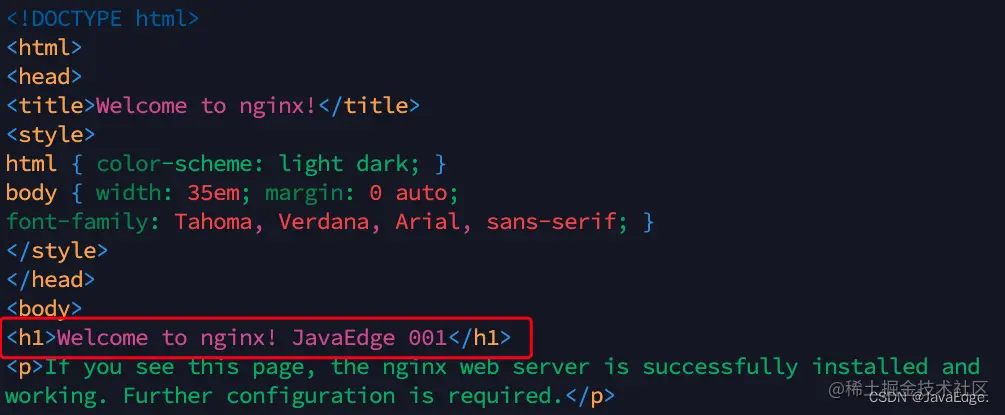Click the closing style tag
1005x415 pixels.
[x=57, y=251]
